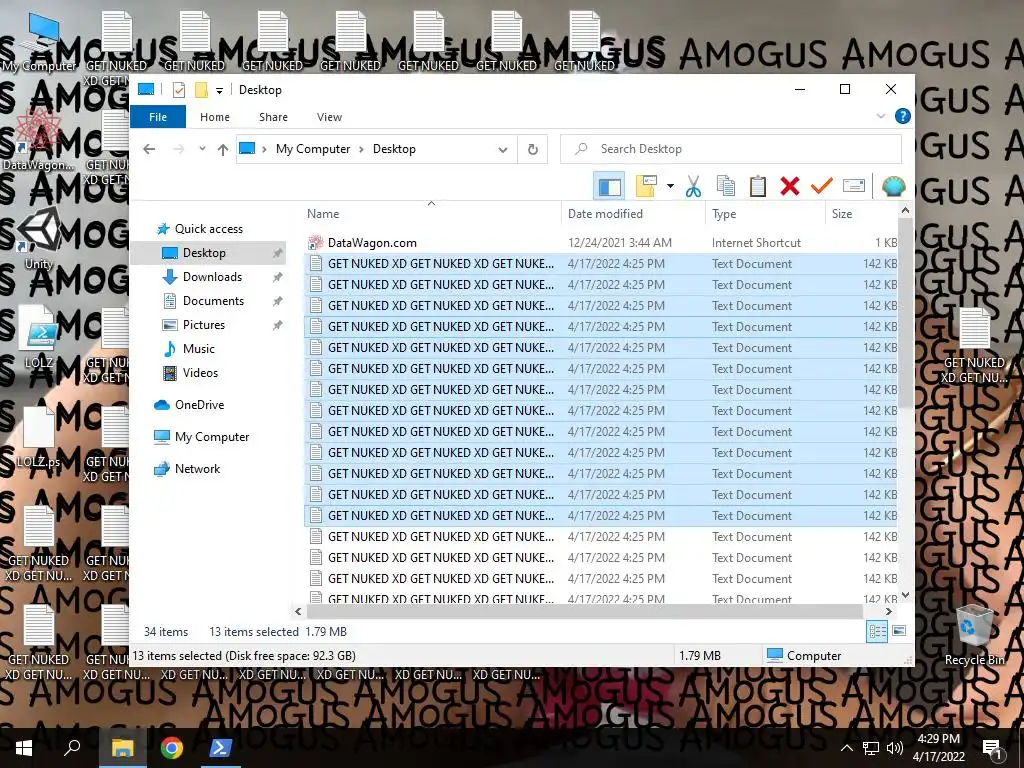Click the Rename toolbar icon
The width and height of the screenshot is (1024, 768).
[854, 186]
